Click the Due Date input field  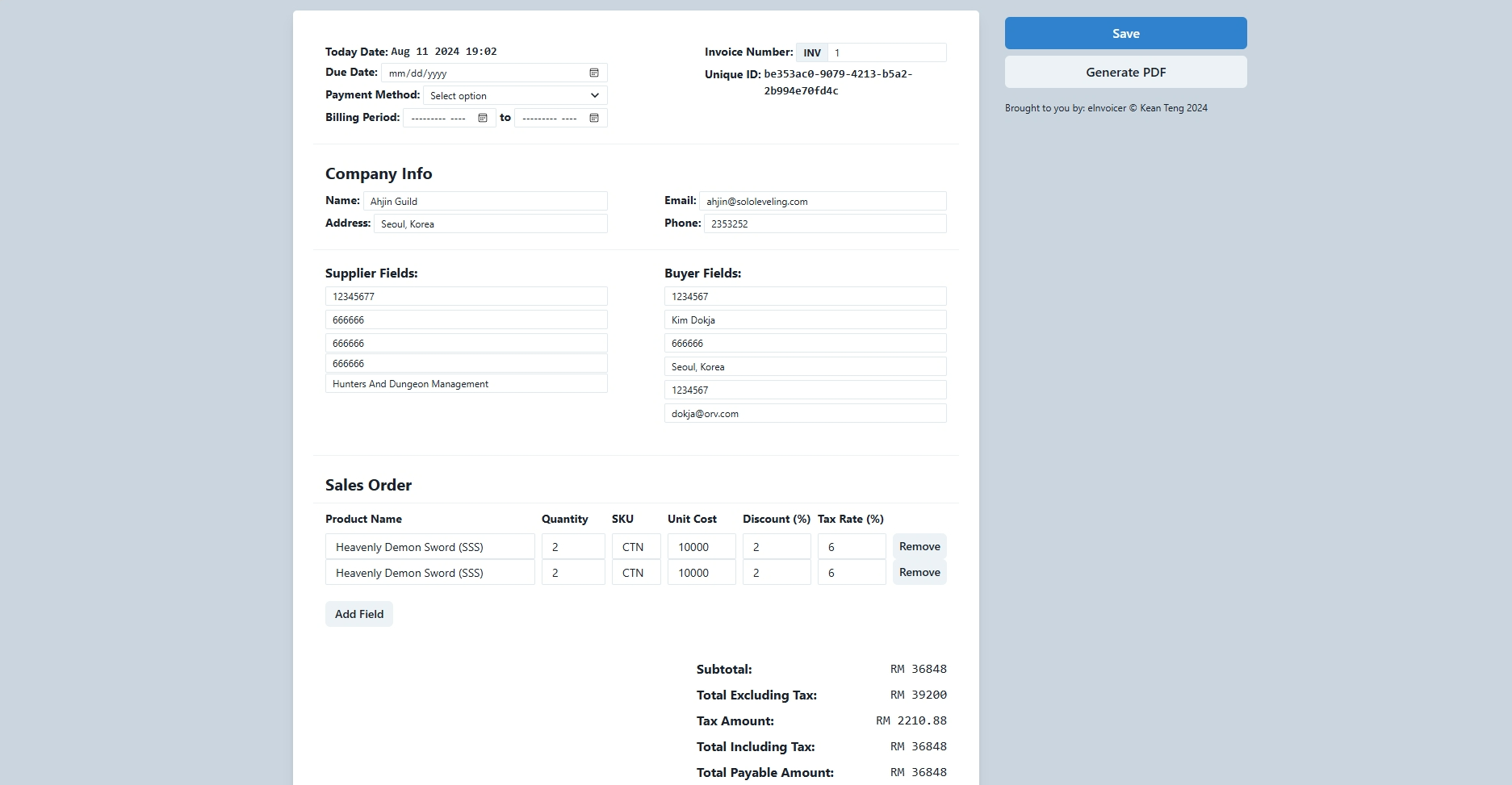494,73
